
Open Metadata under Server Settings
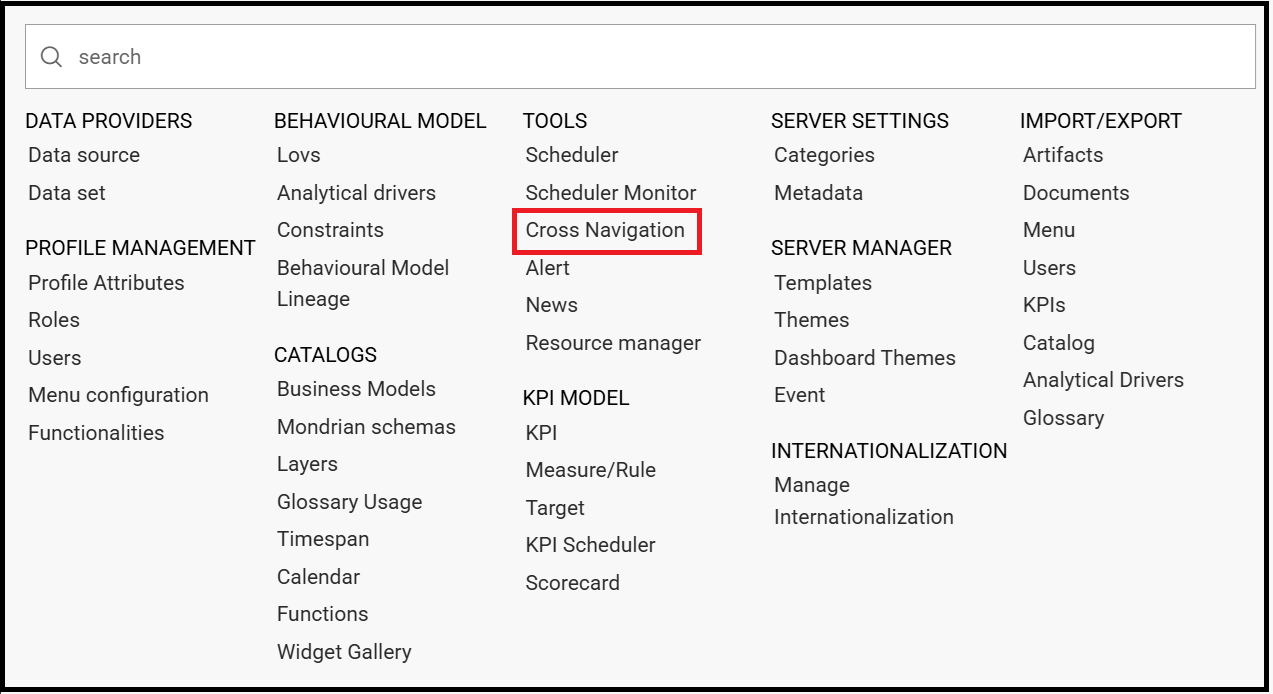coord(818,193)
